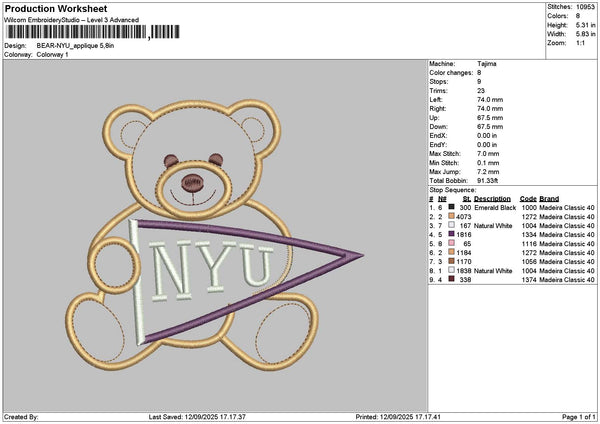Select the 'Colorway 1' value
The image size is (600, 424).
52,55
